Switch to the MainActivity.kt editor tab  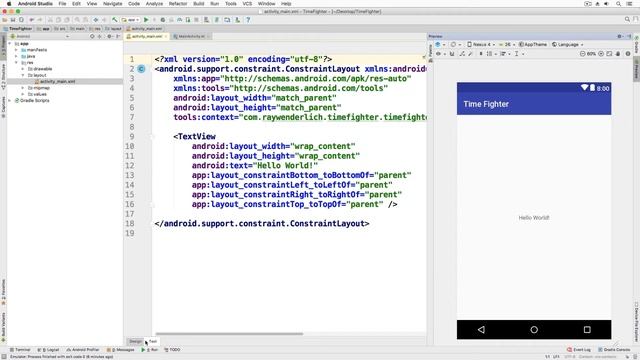coord(191,36)
